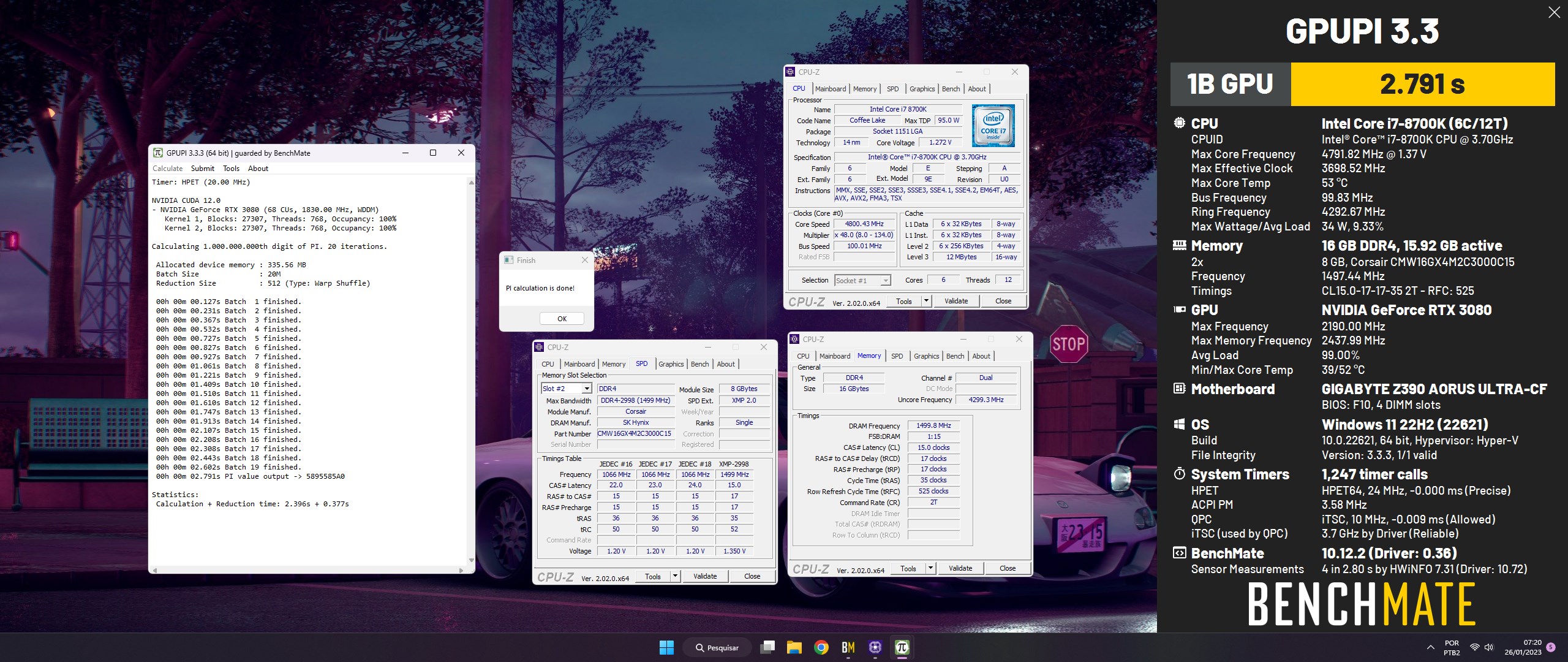The image size is (1568, 662).
Task: Click Close in Memory CPU-Z window
Action: pyautogui.click(x=1008, y=568)
